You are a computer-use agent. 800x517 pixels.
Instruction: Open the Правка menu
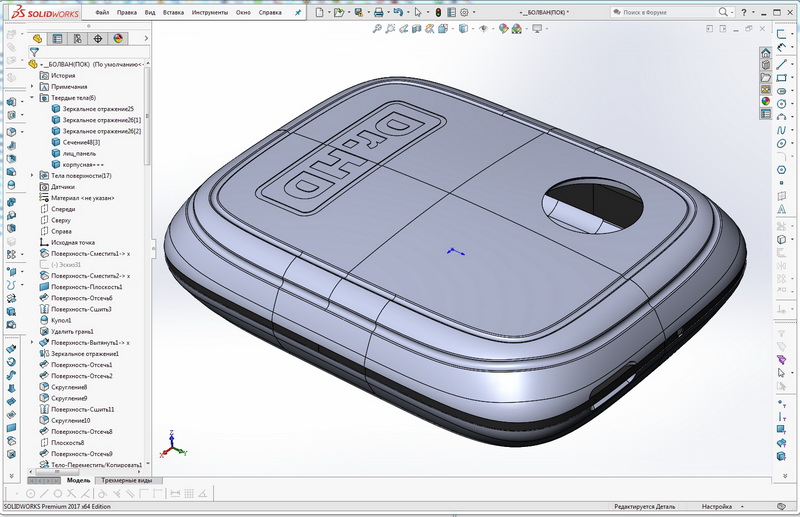click(x=127, y=12)
